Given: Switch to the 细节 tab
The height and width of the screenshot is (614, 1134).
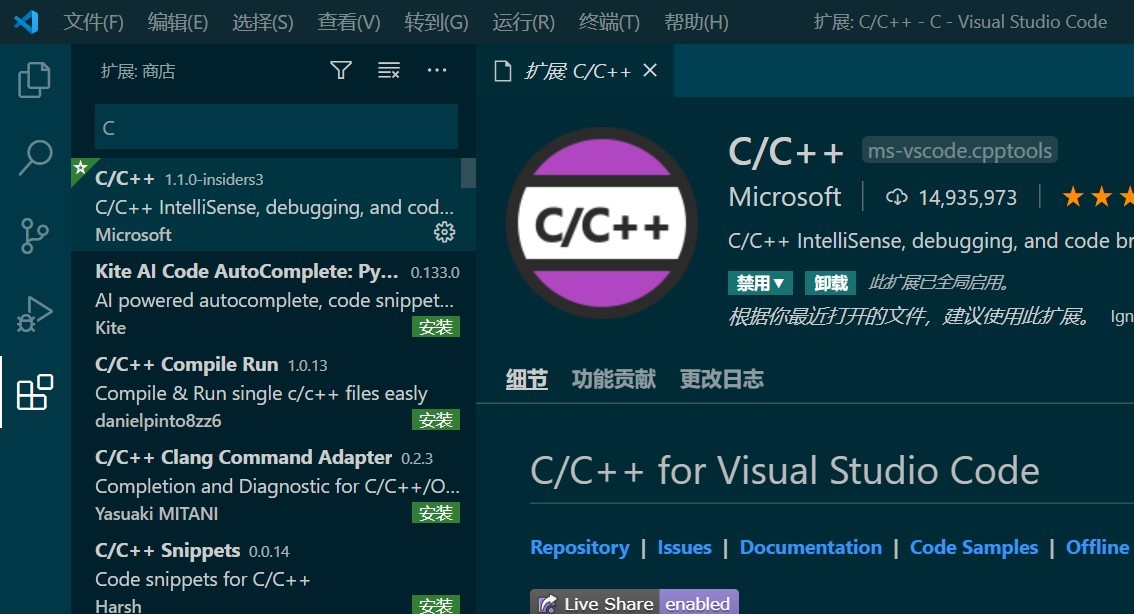Looking at the screenshot, I should (x=526, y=379).
